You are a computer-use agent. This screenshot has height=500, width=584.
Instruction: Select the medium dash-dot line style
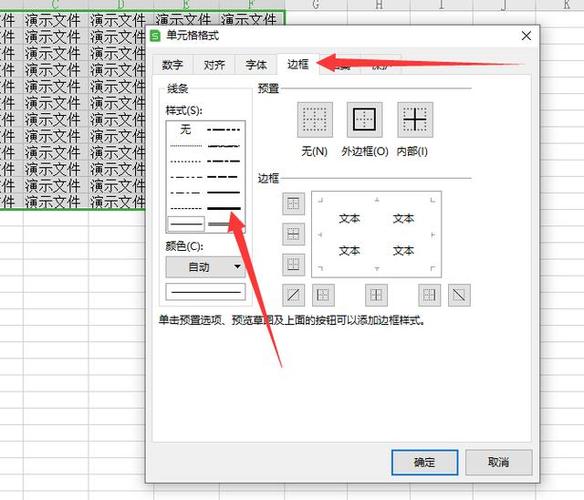point(224,161)
